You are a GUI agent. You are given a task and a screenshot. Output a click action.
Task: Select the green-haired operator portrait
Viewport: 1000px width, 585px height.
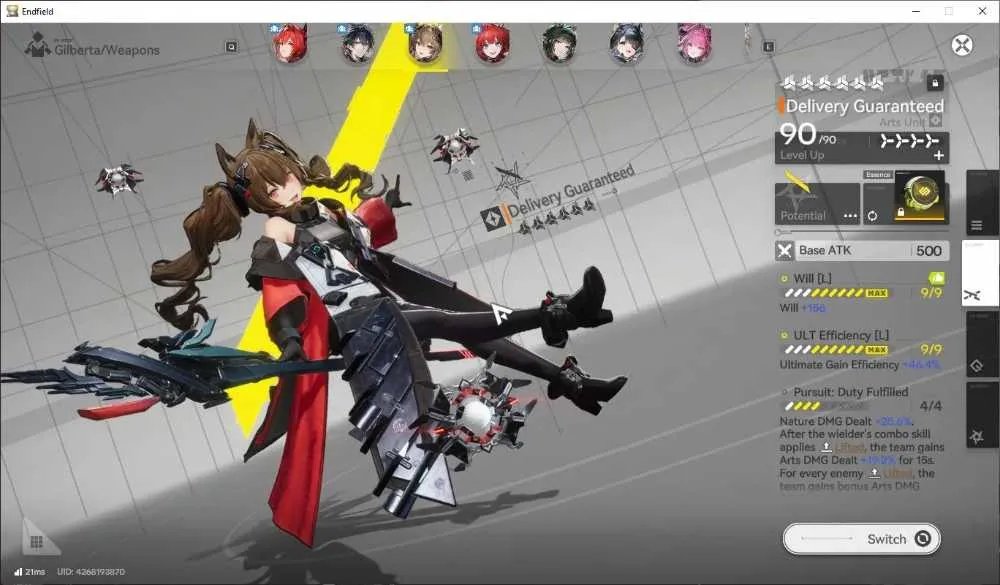click(x=559, y=43)
